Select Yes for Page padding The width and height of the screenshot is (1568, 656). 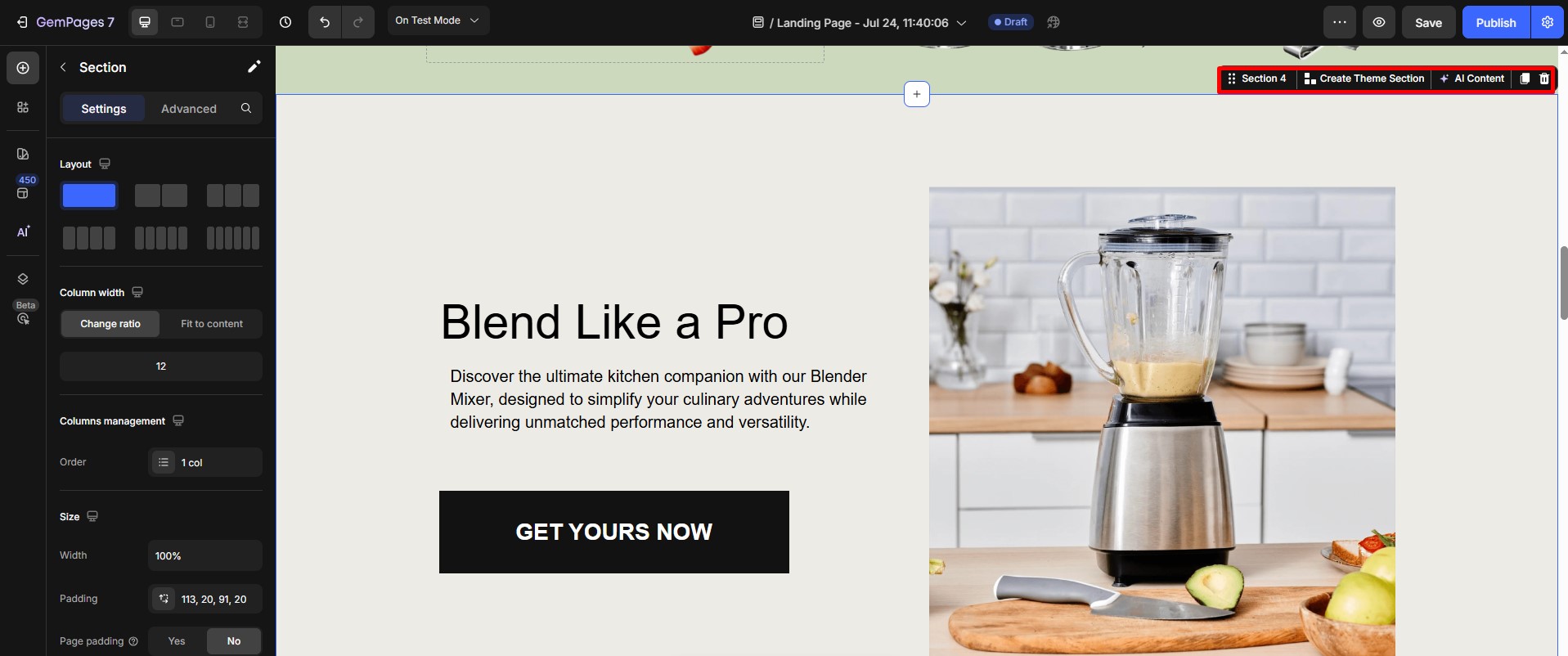point(177,641)
